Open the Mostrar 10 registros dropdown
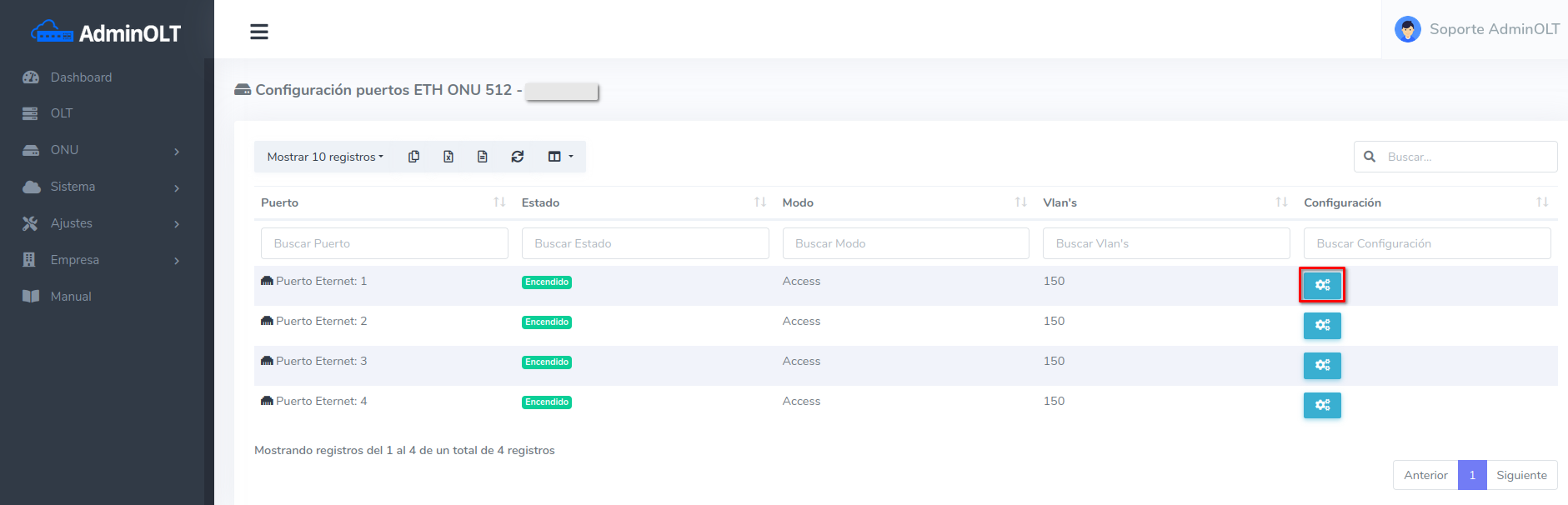Image resolution: width=1568 pixels, height=505 pixels. (325, 157)
